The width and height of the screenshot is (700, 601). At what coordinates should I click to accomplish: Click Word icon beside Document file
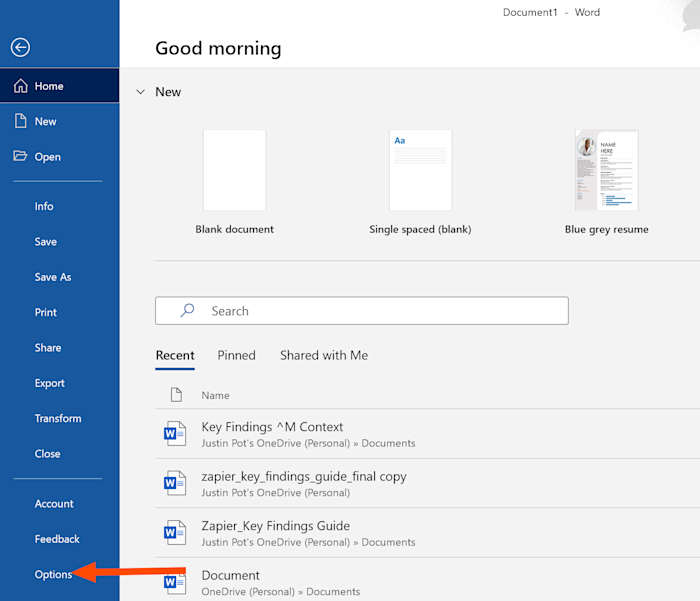click(175, 582)
